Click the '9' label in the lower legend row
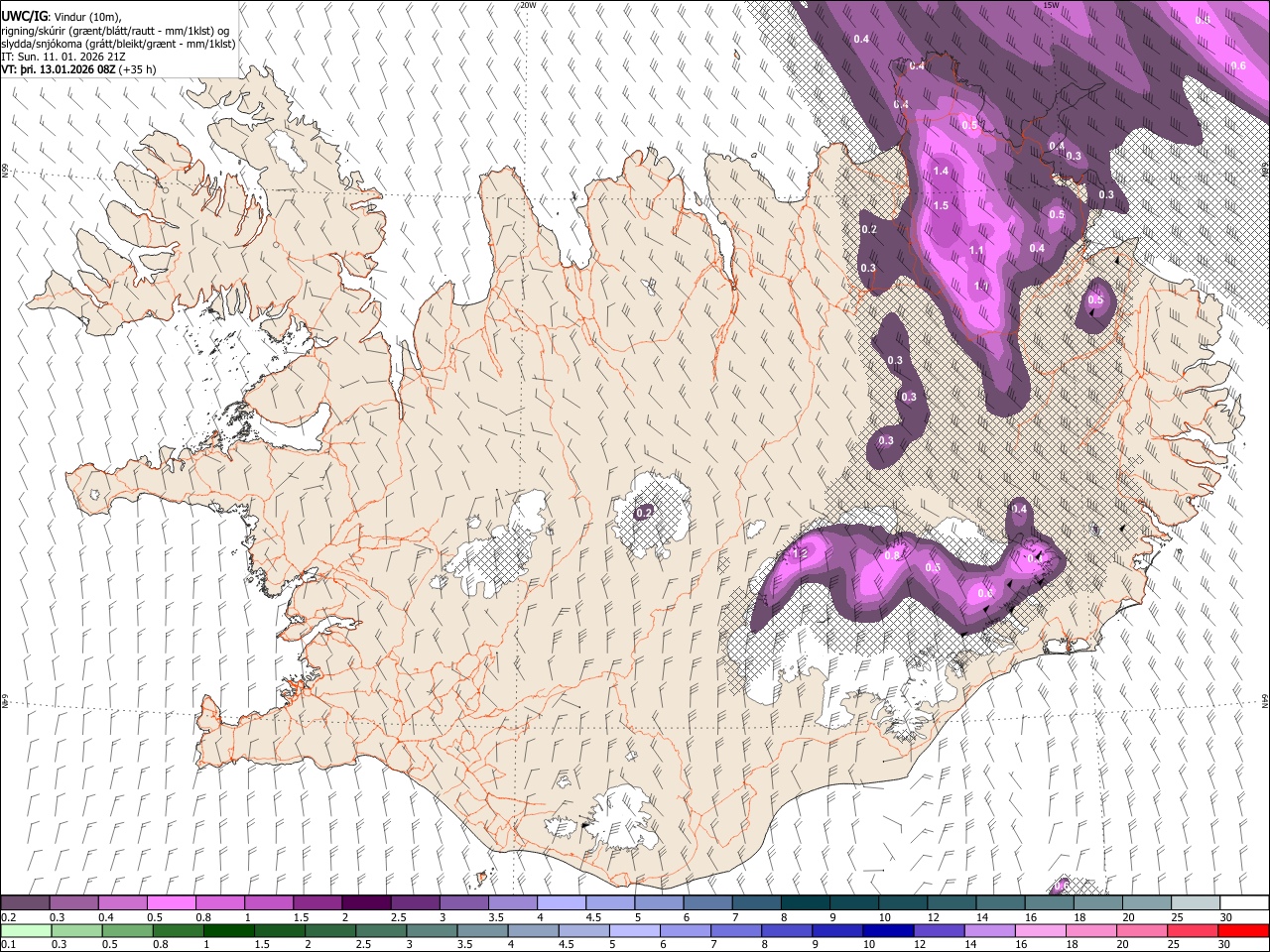Screen dimensions: 1270x952 (817, 945)
